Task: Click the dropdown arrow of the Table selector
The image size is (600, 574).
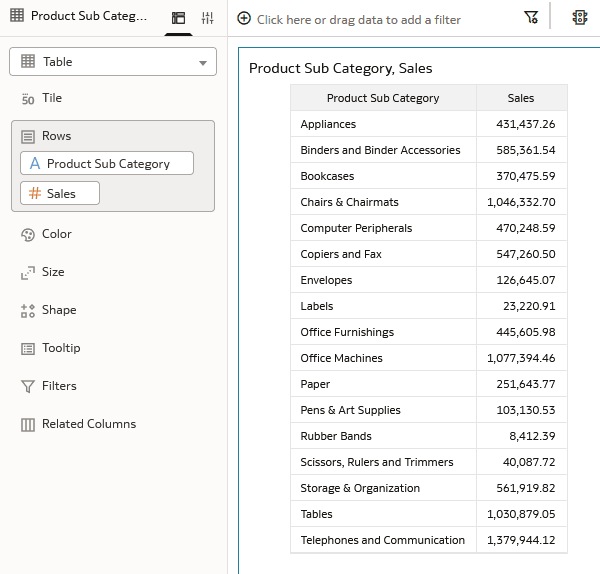Action: (x=203, y=63)
